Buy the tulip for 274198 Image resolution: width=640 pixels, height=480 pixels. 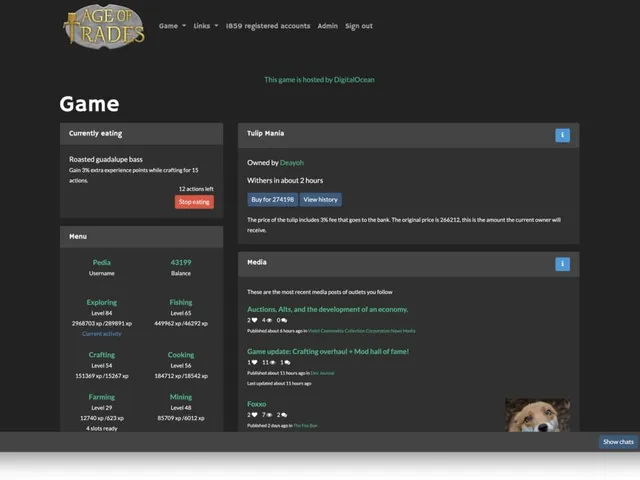[x=272, y=200]
